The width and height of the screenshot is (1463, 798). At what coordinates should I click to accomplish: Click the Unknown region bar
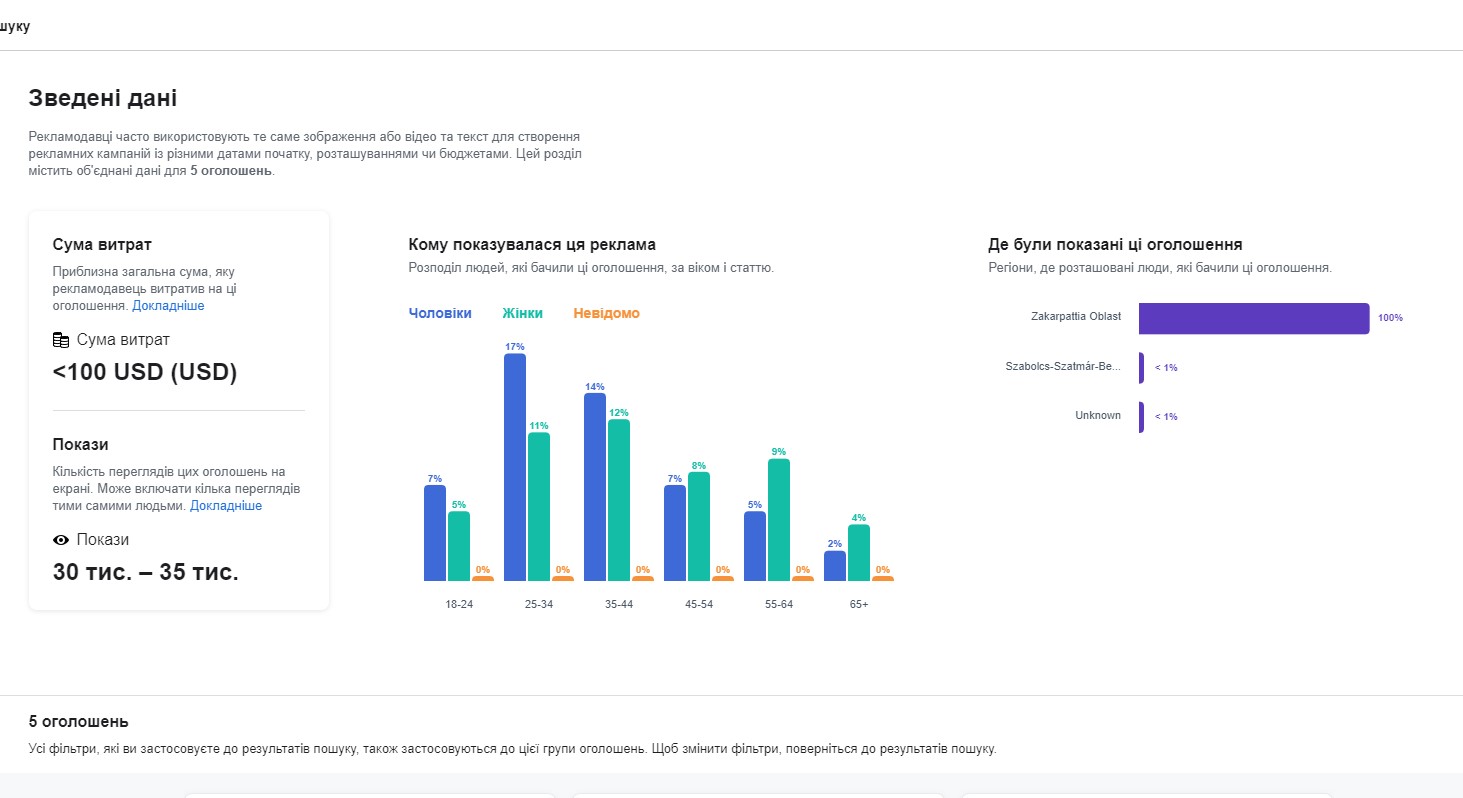point(1141,417)
